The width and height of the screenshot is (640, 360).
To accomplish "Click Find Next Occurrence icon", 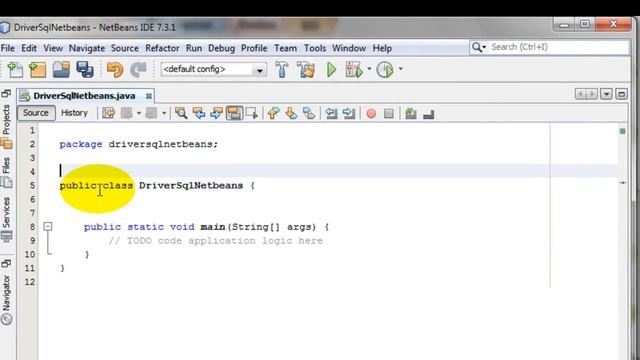I will (x=216, y=113).
